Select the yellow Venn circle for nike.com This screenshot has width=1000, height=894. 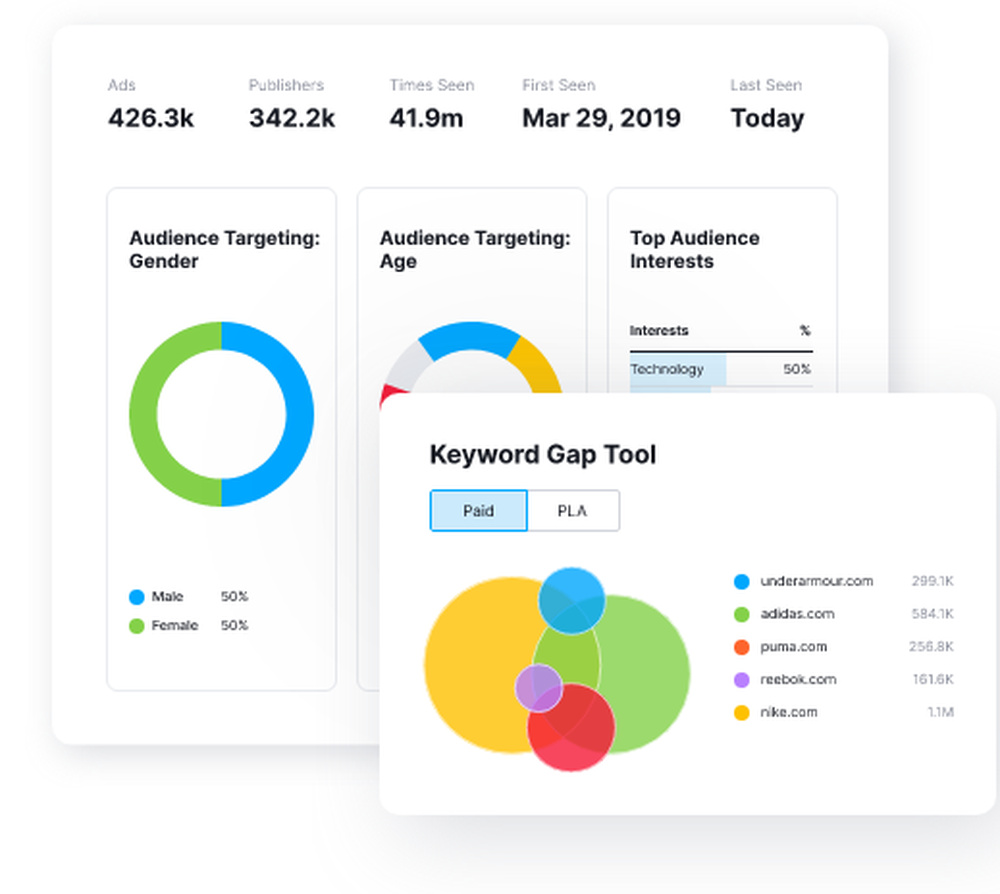pyautogui.click(x=480, y=660)
